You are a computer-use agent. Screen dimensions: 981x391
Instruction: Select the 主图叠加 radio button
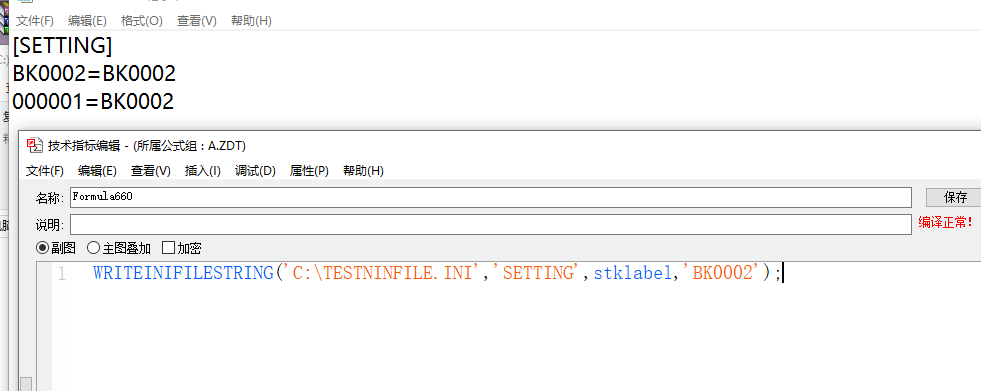(x=119, y=248)
